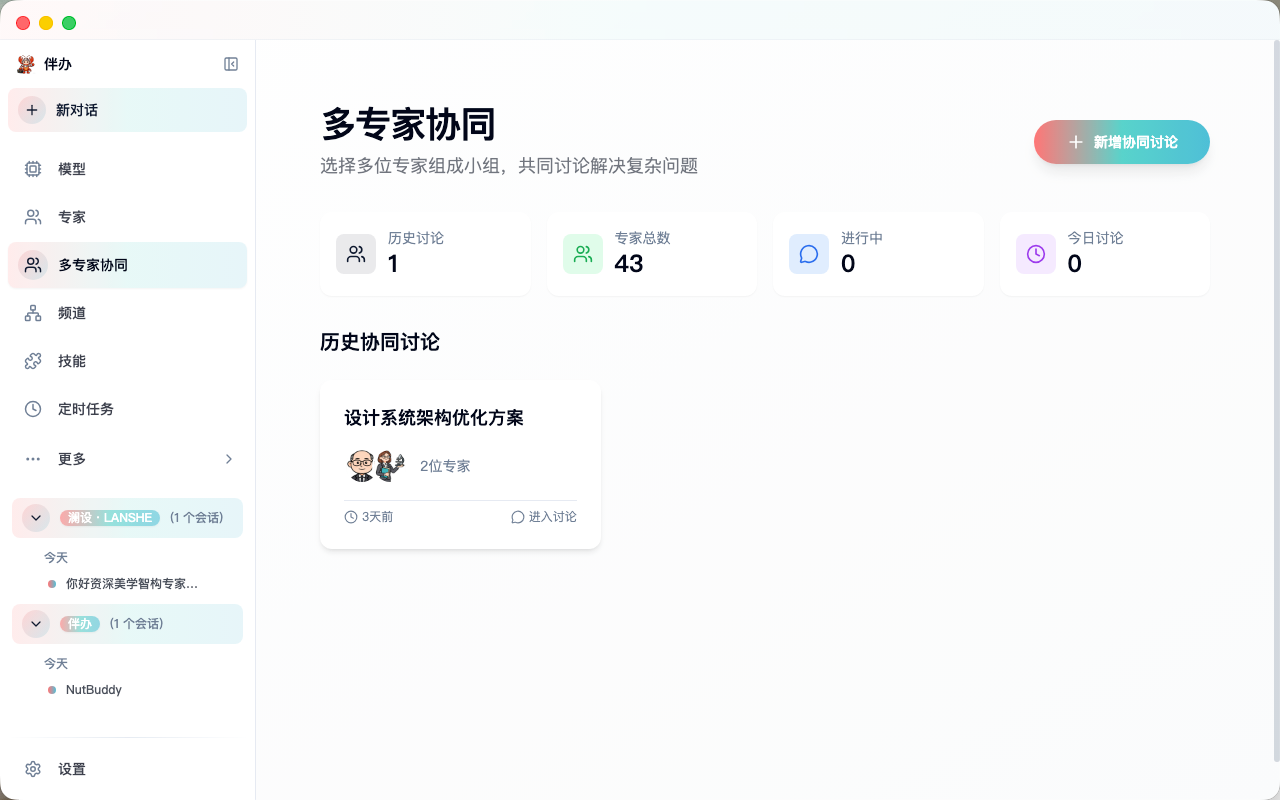Collapse the sidebar with the panel icon
The height and width of the screenshot is (800, 1280).
click(231, 64)
